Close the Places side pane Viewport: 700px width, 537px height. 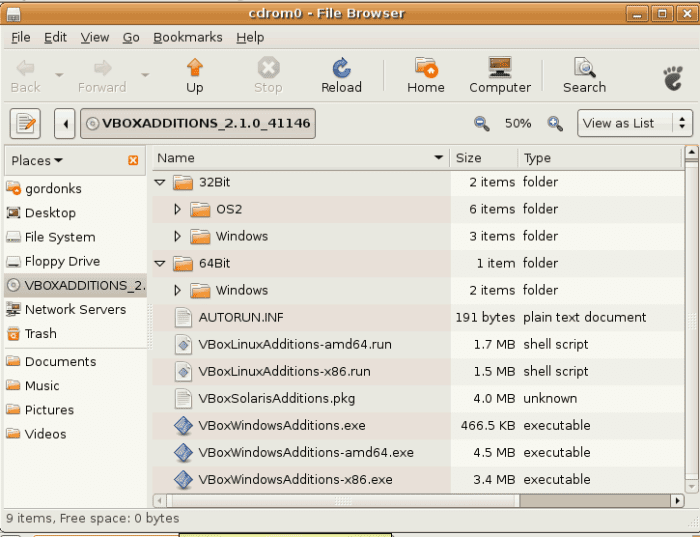point(133,160)
